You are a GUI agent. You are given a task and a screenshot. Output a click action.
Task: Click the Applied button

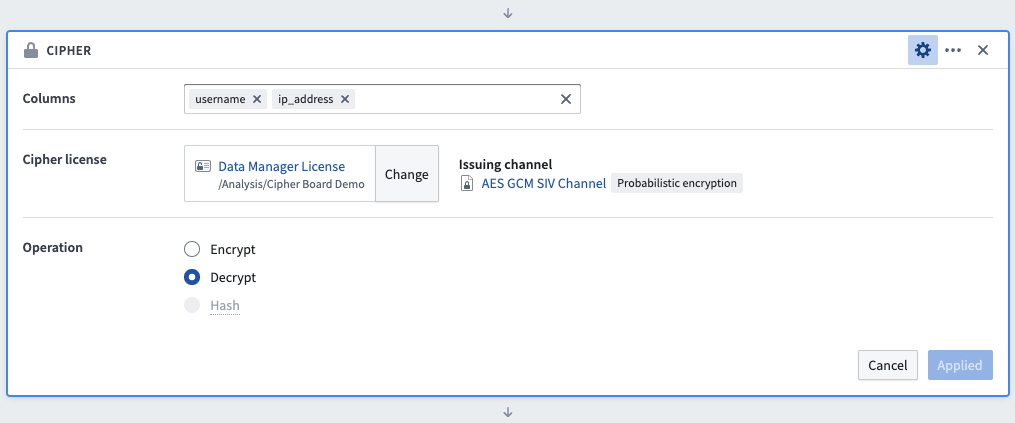point(960,365)
